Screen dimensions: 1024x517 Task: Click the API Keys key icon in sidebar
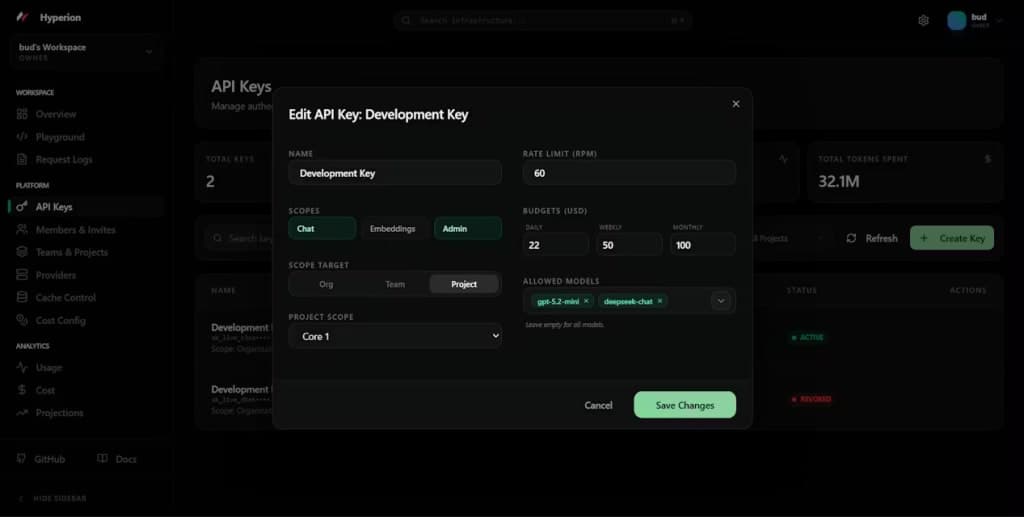[x=22, y=206]
